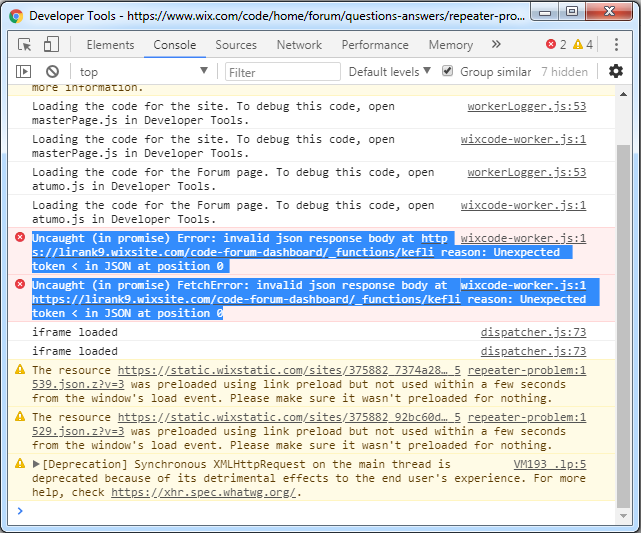Click the kefli URL in FetchError message
This screenshot has height=533, width=641.
tap(246, 299)
